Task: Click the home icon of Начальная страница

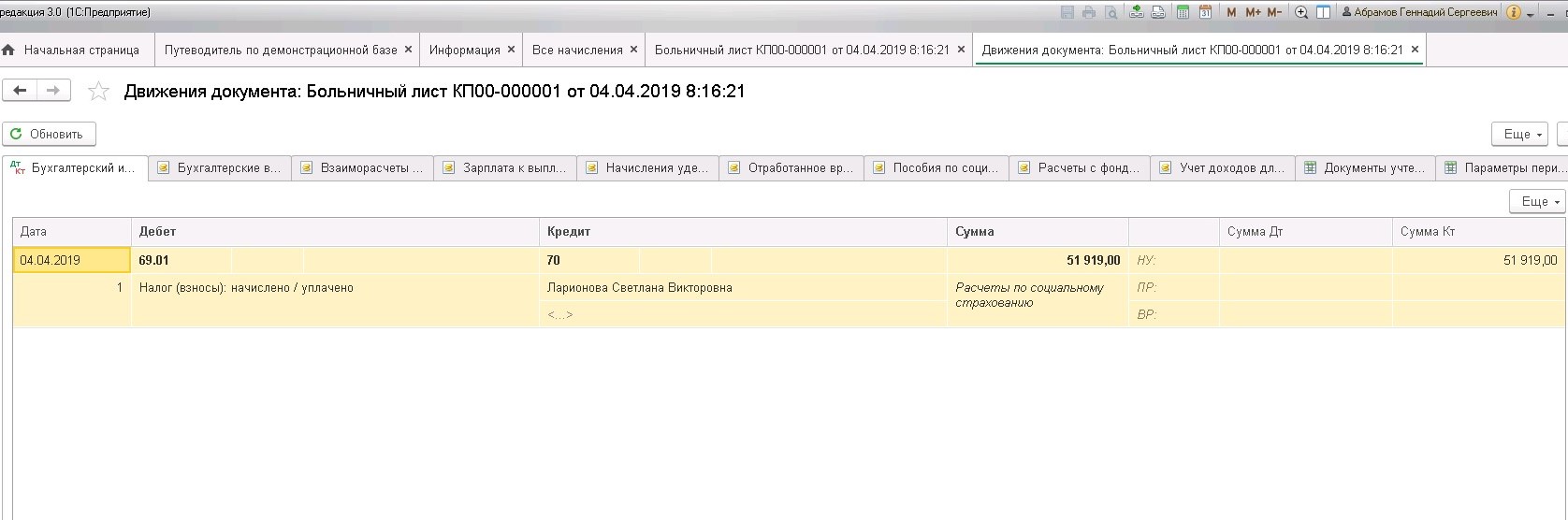Action: [8, 50]
